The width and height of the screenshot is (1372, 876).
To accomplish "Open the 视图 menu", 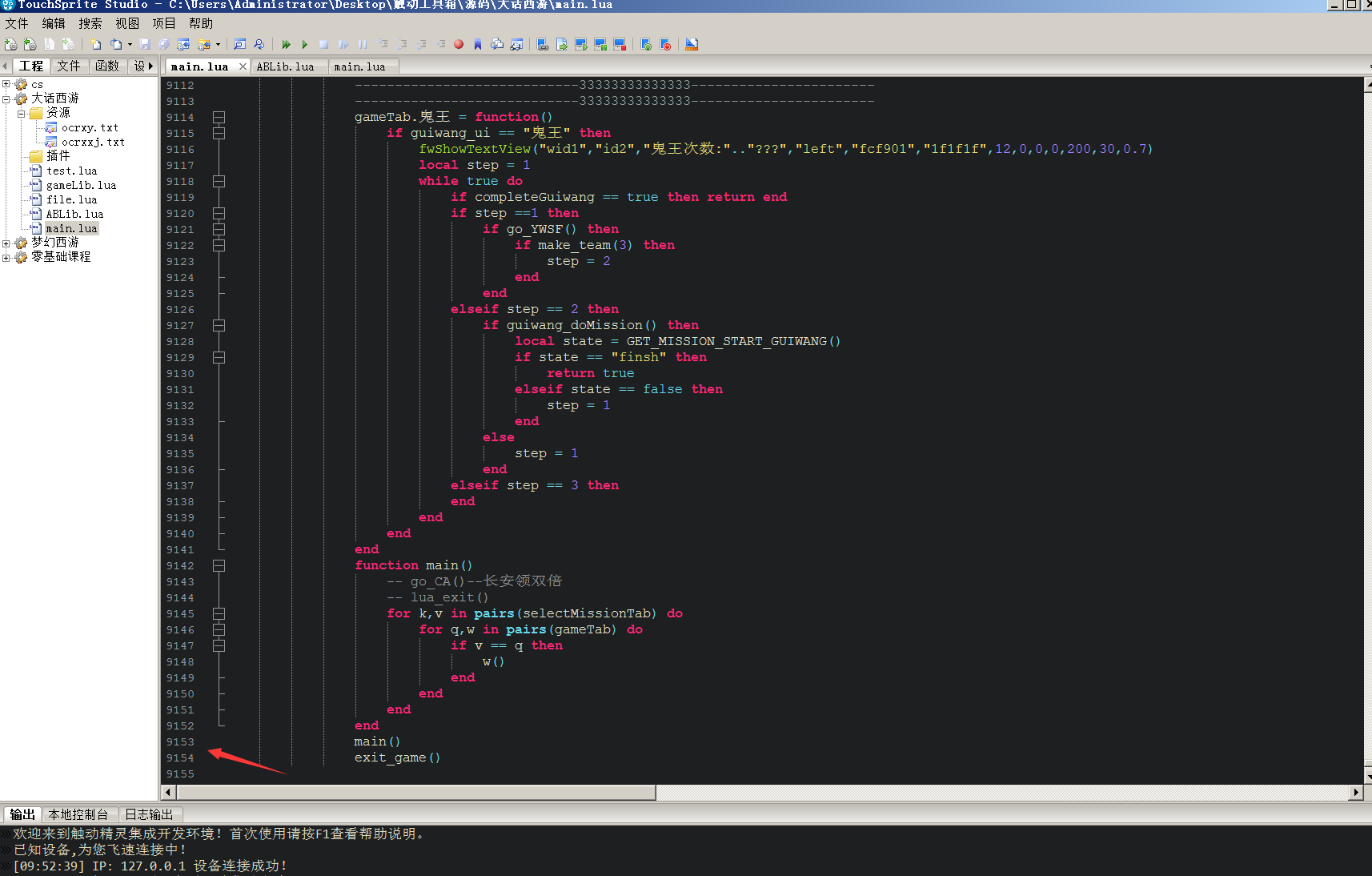I will (x=127, y=23).
